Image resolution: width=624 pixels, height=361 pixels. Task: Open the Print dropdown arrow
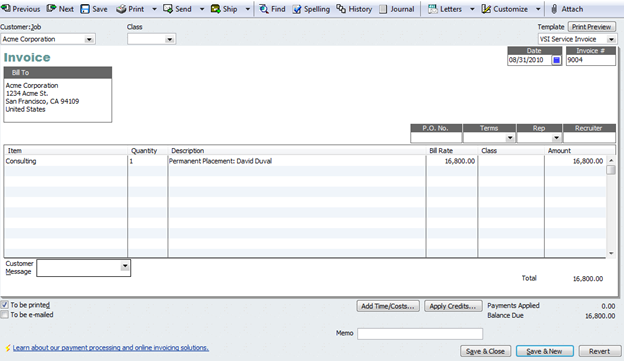tap(154, 9)
